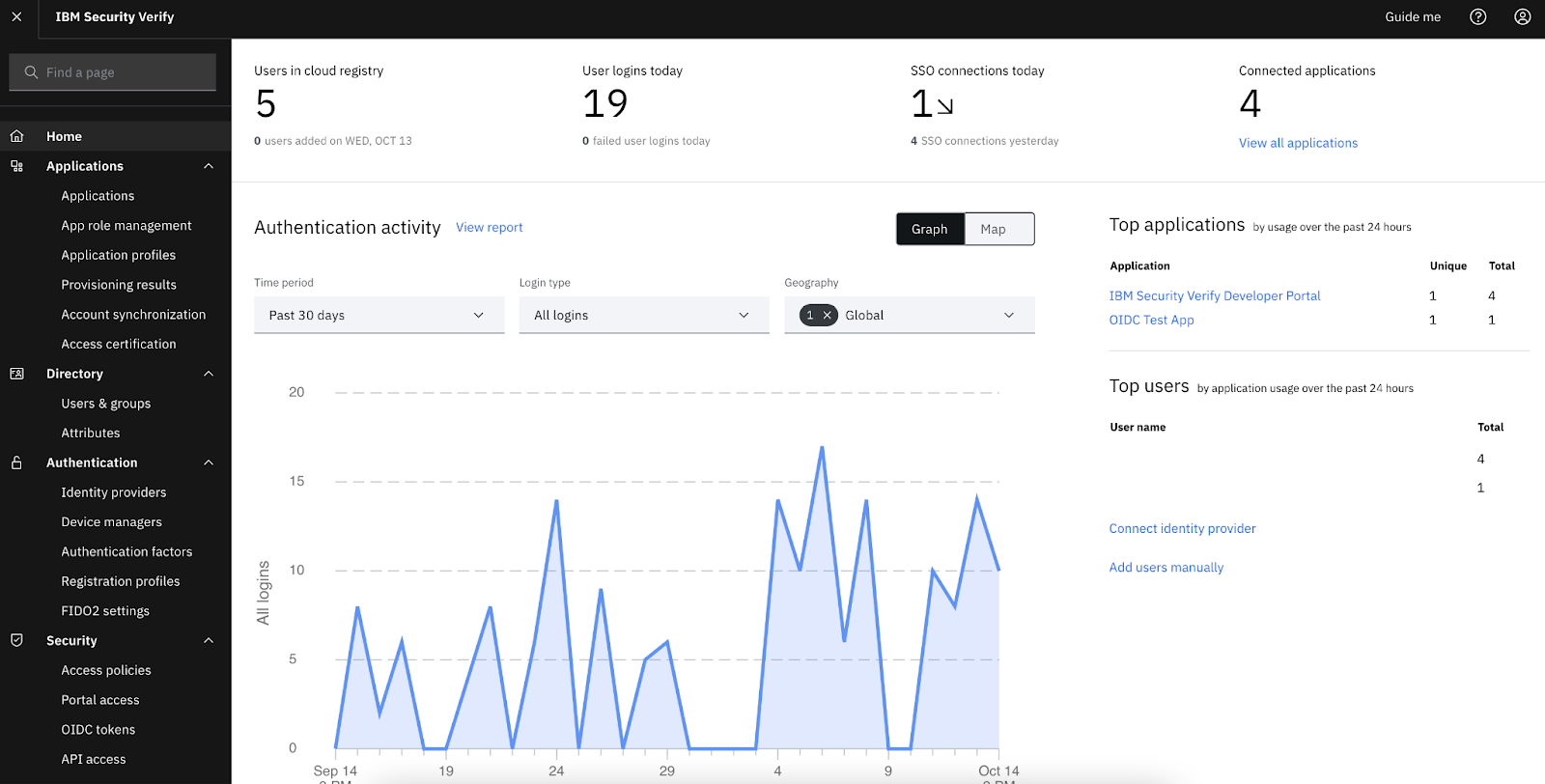
Task: Click the Sep 14 label on chart axis
Action: click(x=335, y=771)
